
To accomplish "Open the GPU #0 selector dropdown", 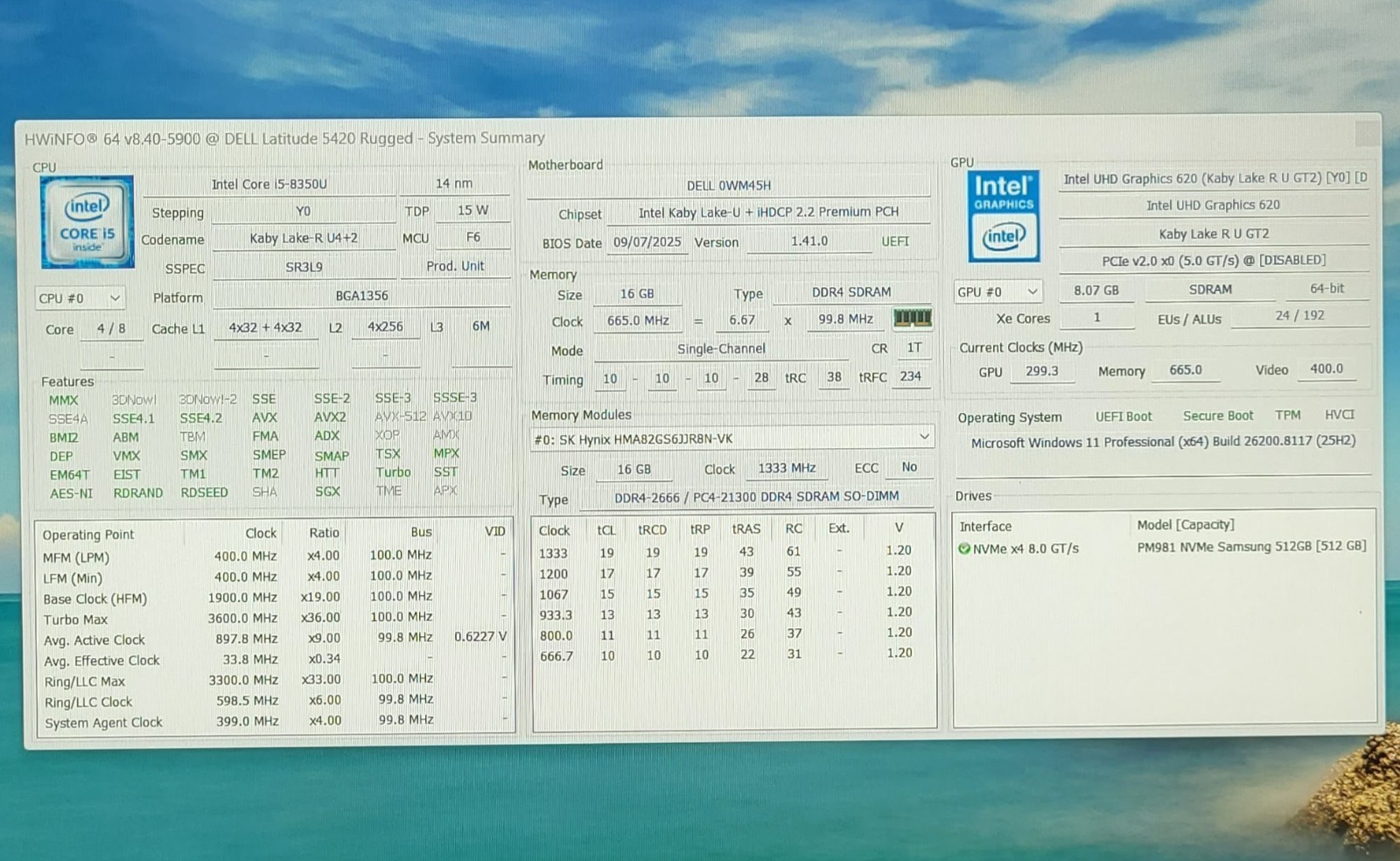I will pos(997,291).
